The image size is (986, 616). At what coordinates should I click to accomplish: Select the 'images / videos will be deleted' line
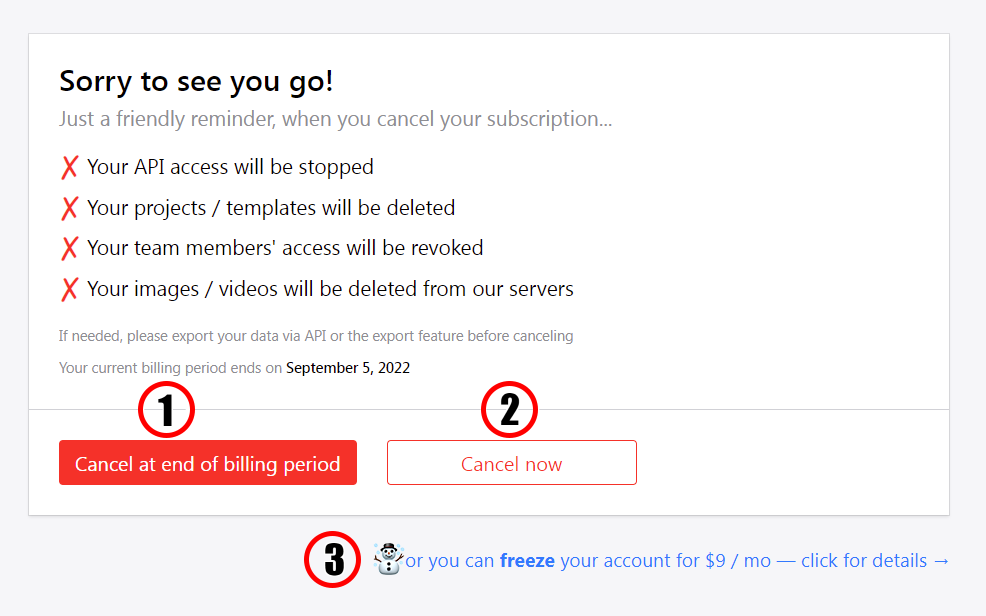coord(330,289)
